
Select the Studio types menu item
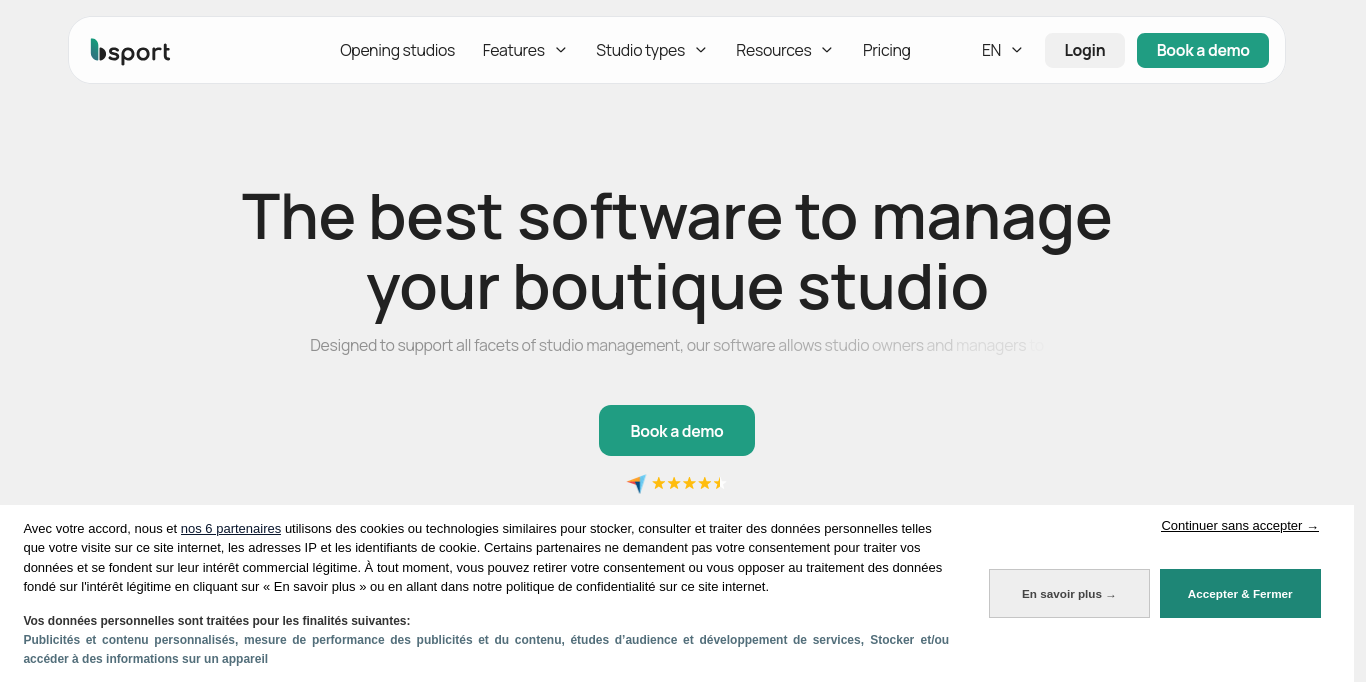coord(640,50)
